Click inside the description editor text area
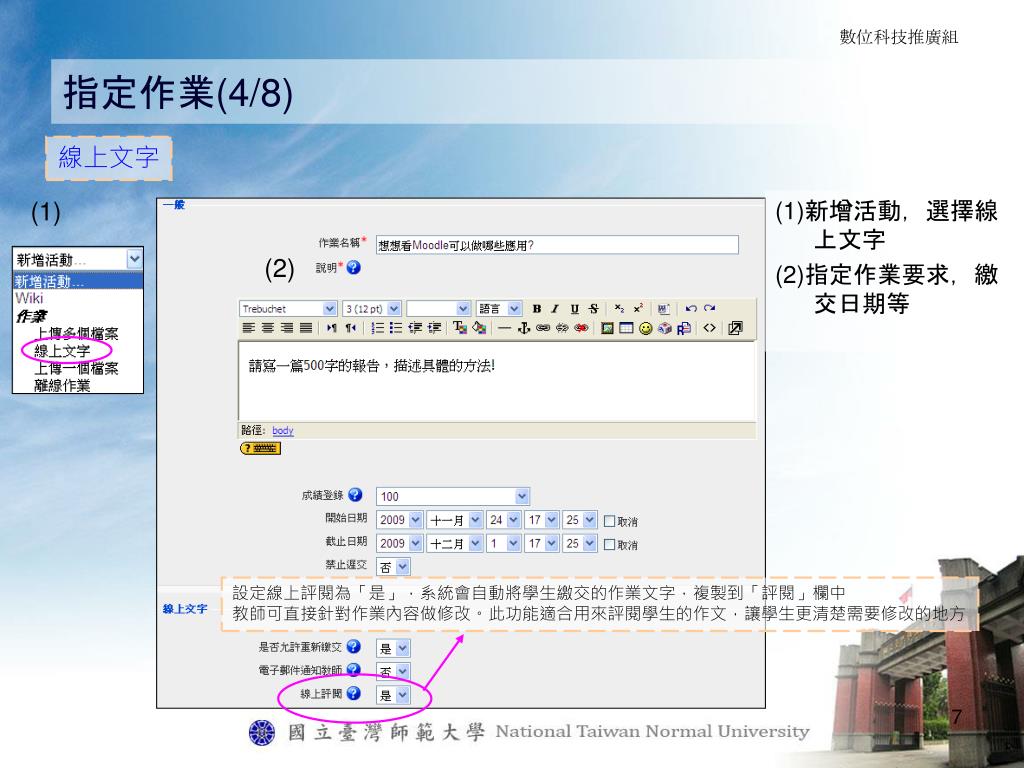The image size is (1024, 768). pos(496,381)
